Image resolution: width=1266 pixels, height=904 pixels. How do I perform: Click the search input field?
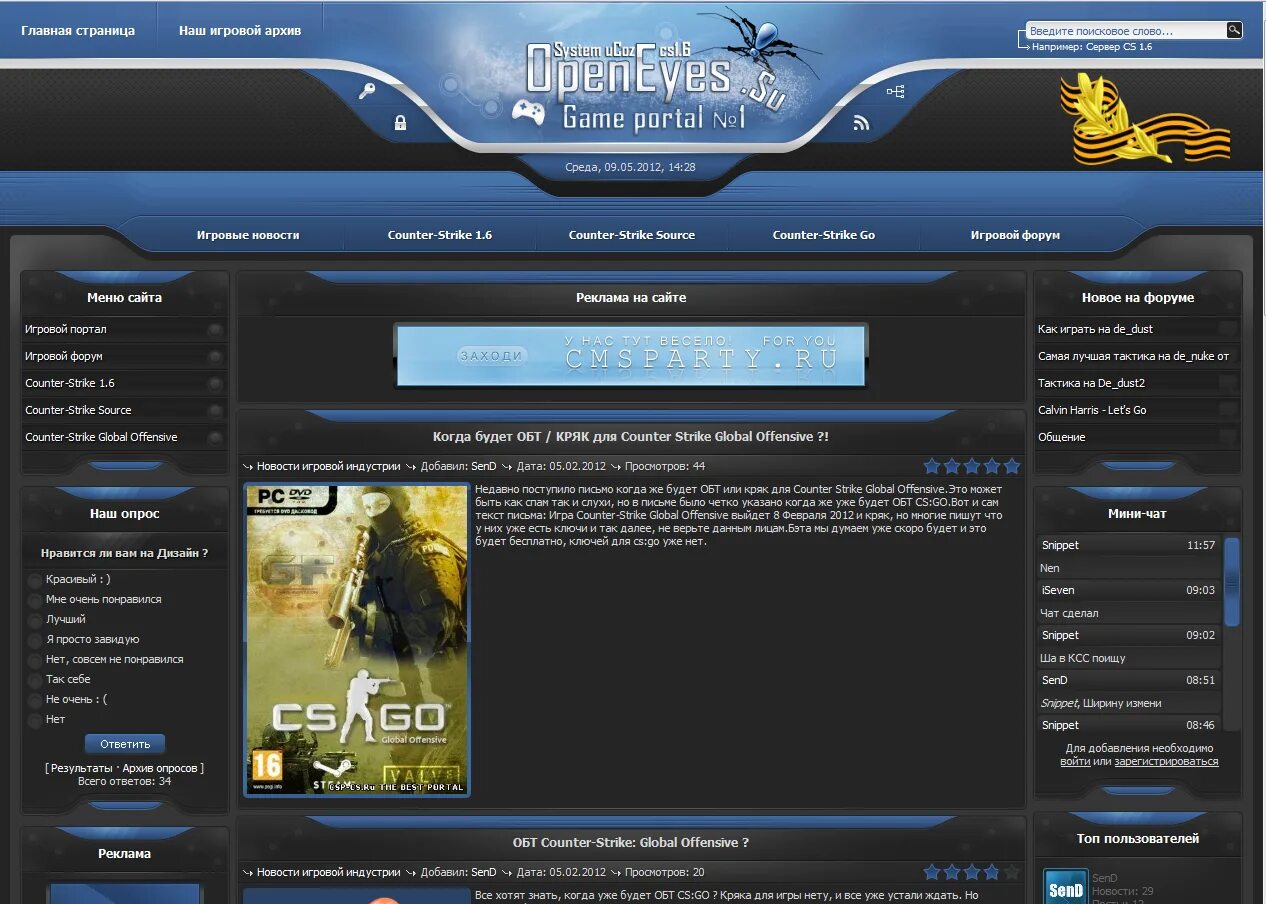click(x=1126, y=31)
